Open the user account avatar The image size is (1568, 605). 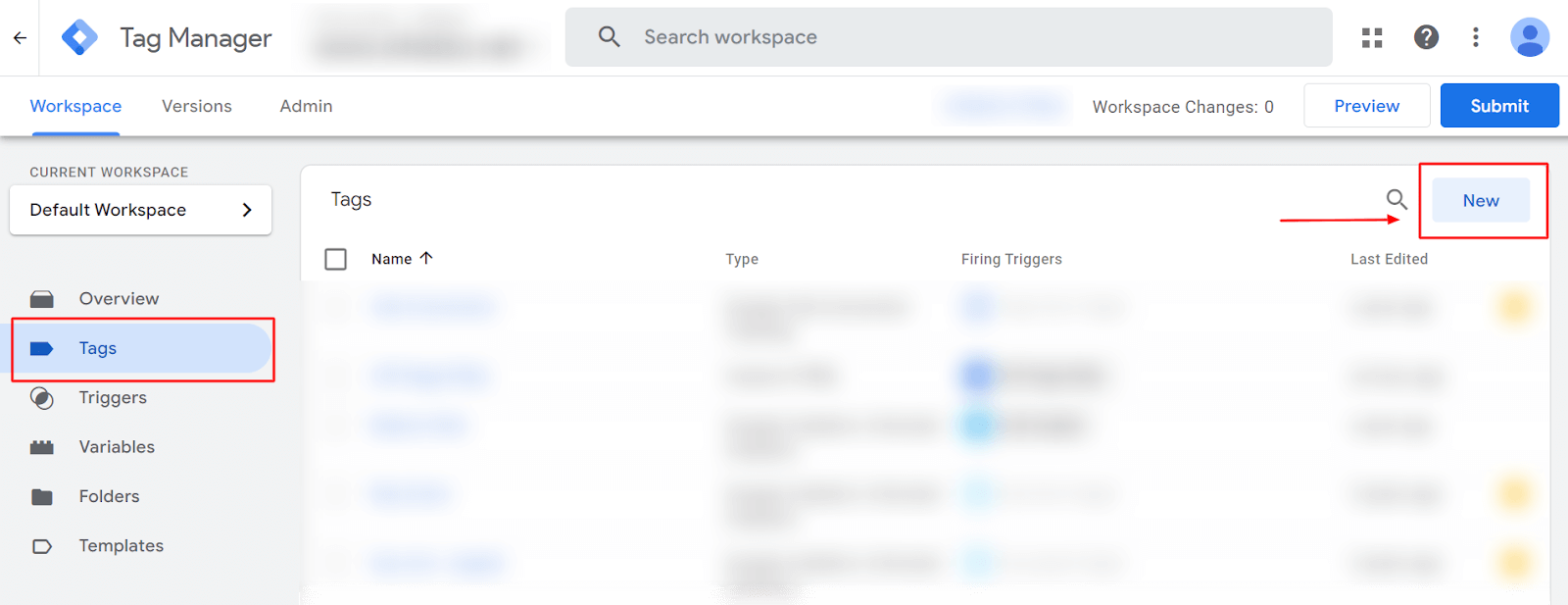pos(1529,37)
